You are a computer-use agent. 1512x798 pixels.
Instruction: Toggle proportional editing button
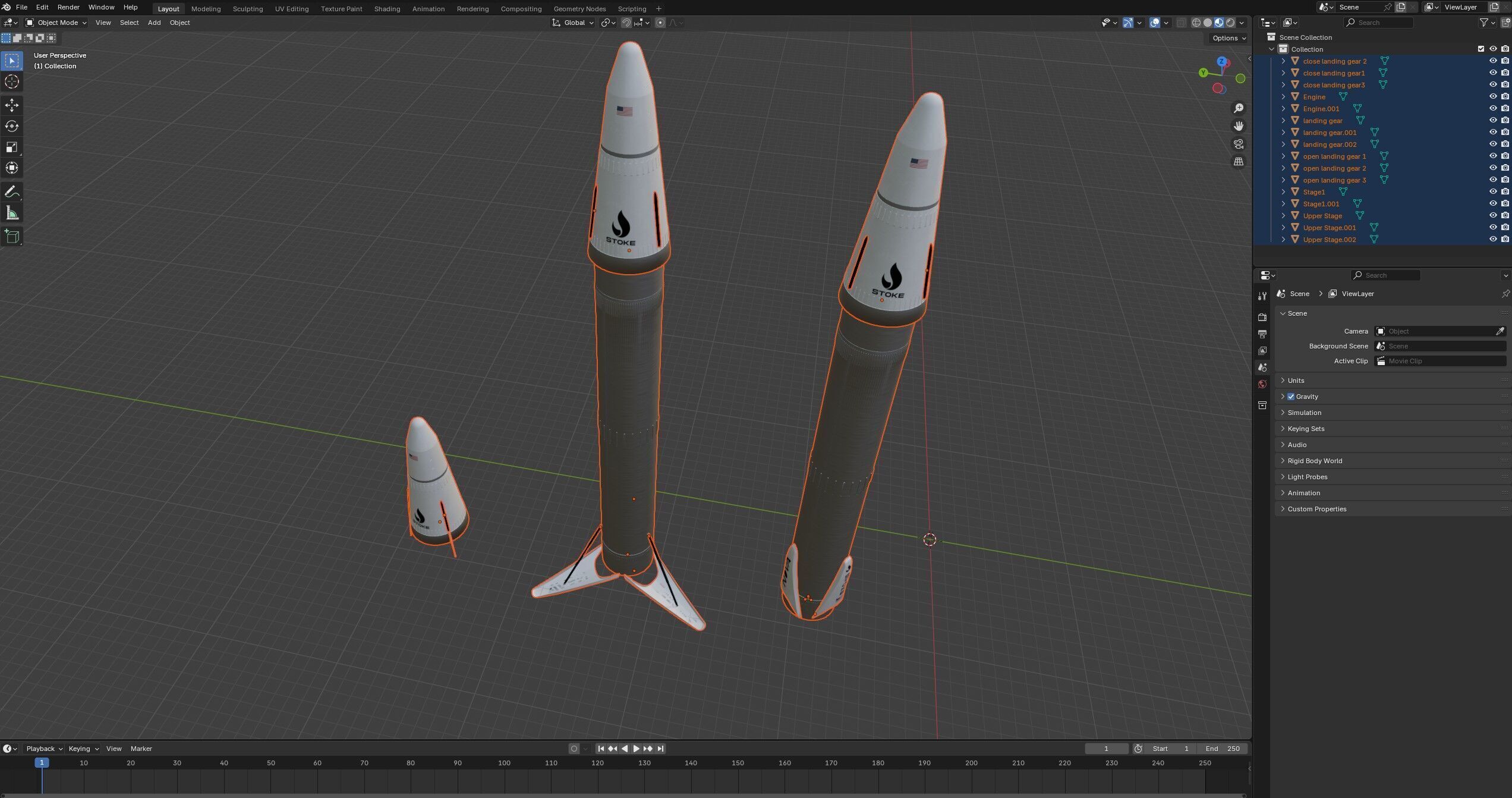pyautogui.click(x=660, y=23)
